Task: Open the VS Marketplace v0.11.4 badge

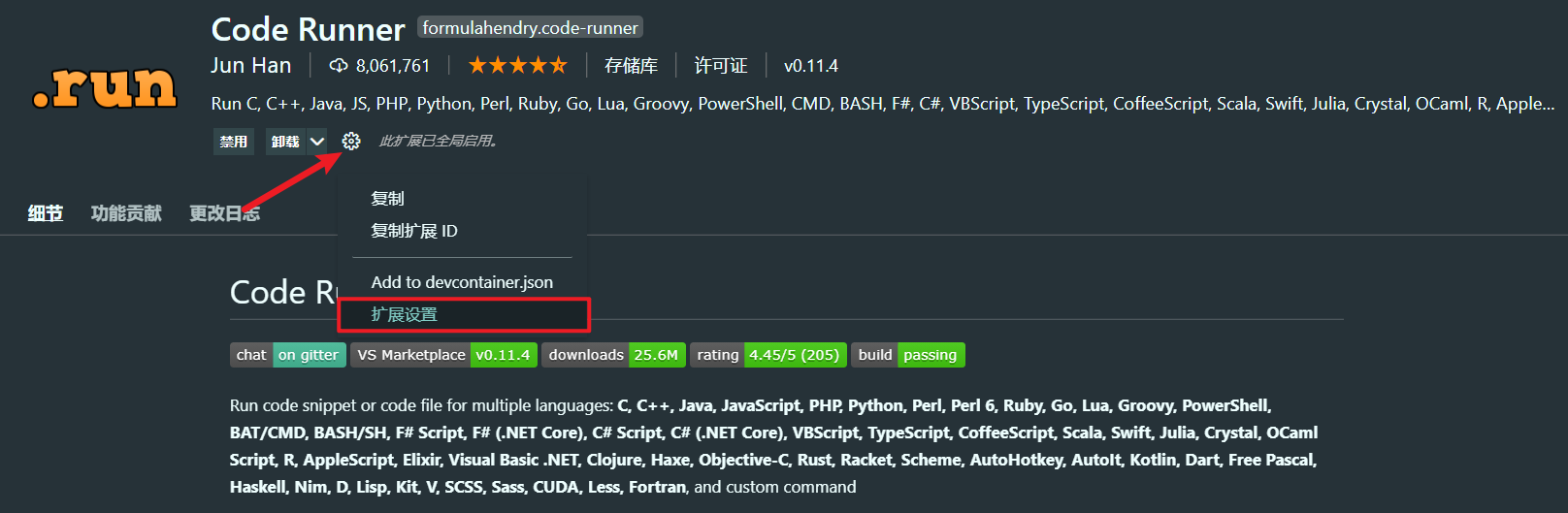Action: pos(443,355)
